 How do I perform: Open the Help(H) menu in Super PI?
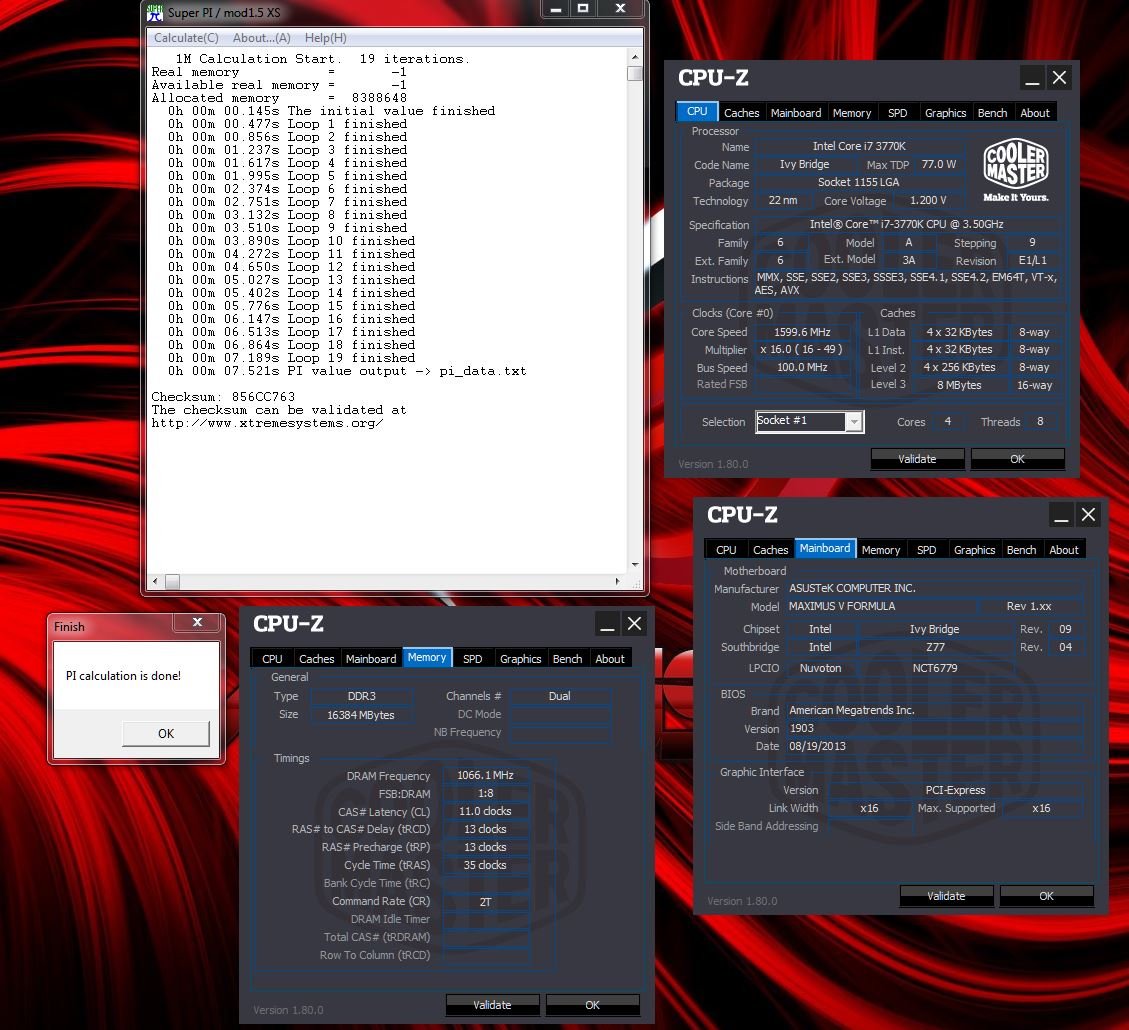coord(325,38)
